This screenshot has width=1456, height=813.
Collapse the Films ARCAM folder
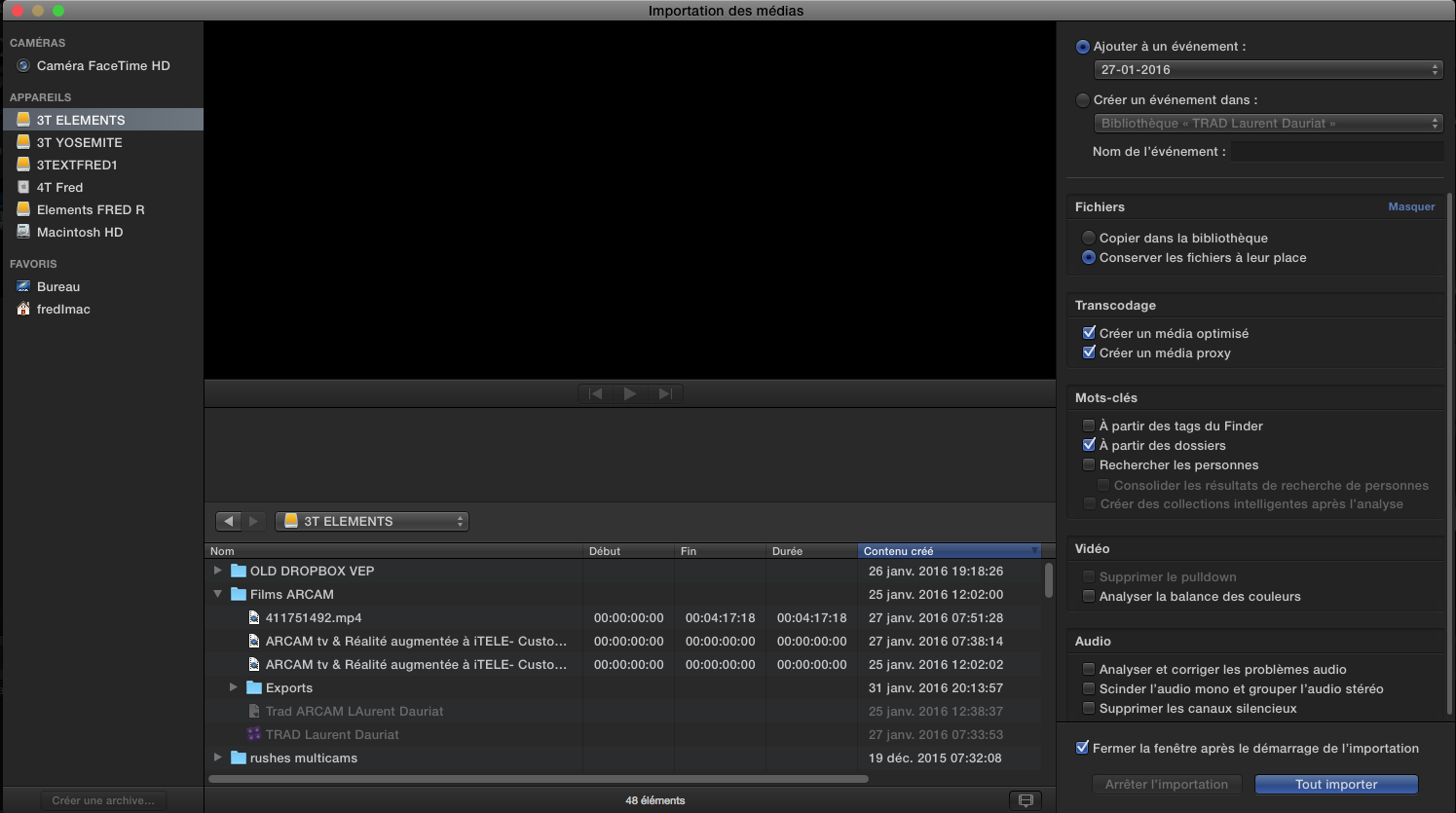click(x=218, y=594)
